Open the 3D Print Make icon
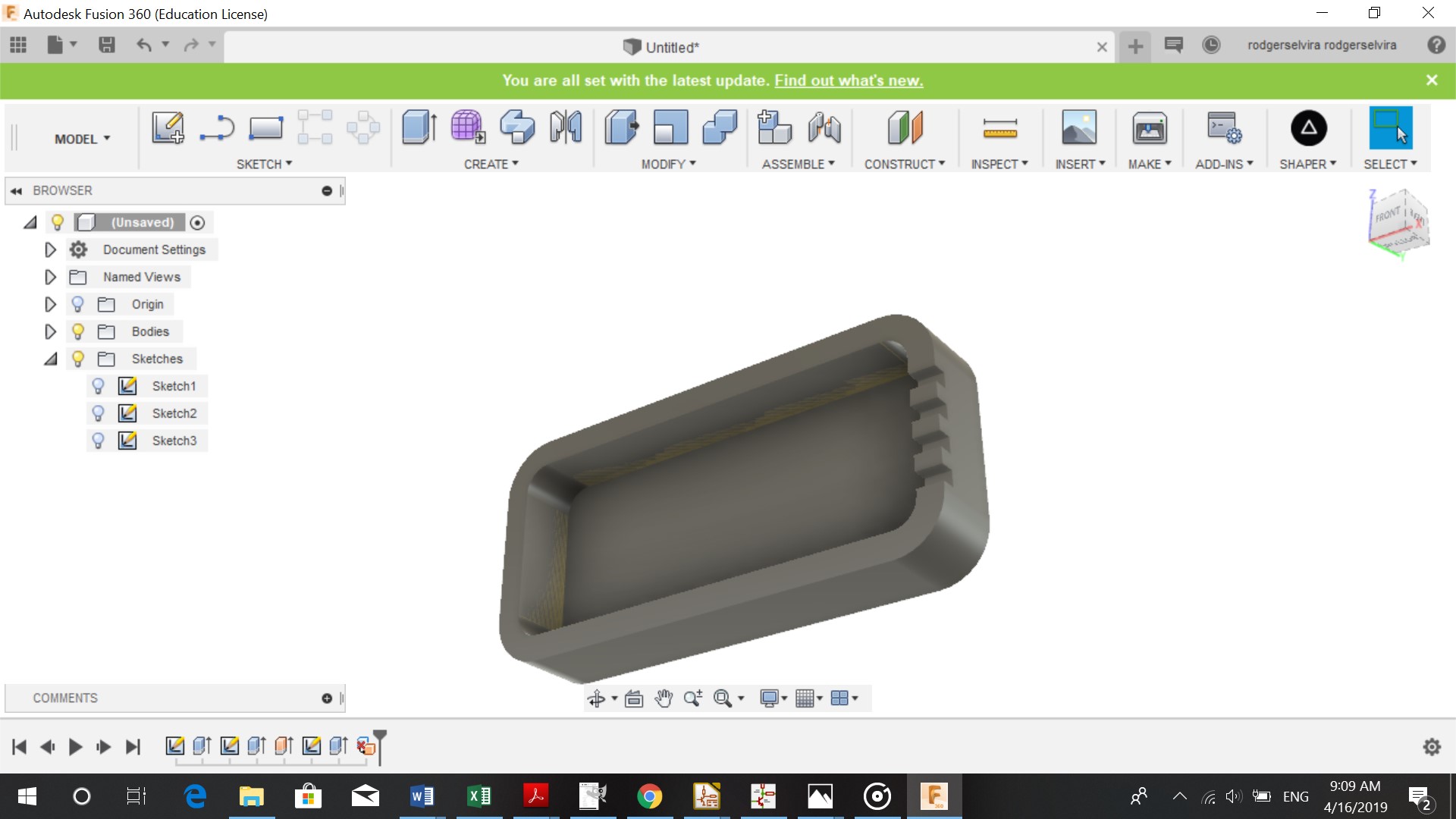 pyautogui.click(x=1150, y=127)
